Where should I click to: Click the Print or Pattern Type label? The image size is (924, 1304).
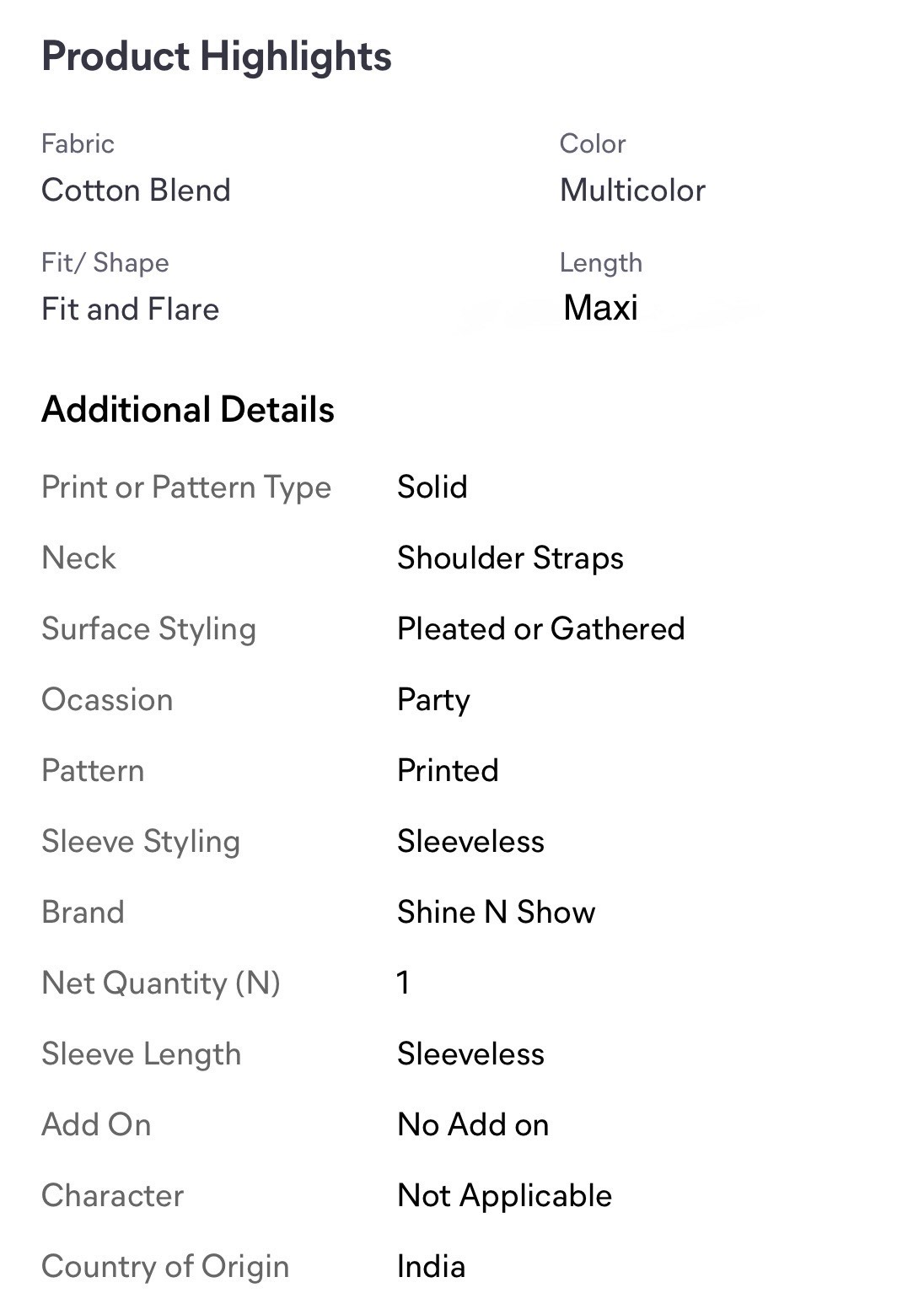[x=186, y=488]
